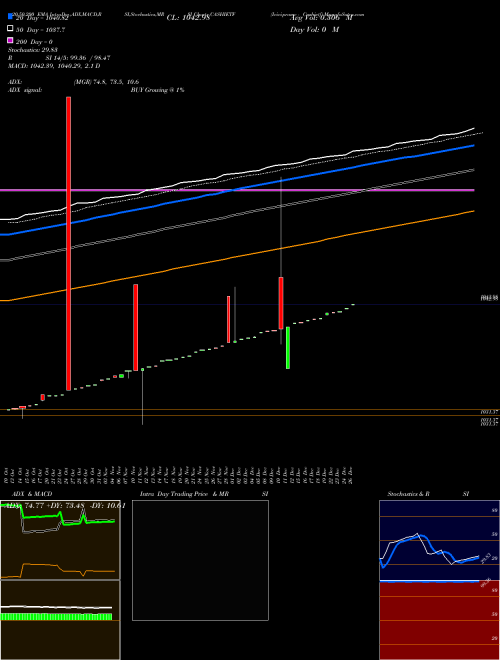Click the thick blue 20 Day average line
Screen dimensions: 500x660
pos(237,190)
